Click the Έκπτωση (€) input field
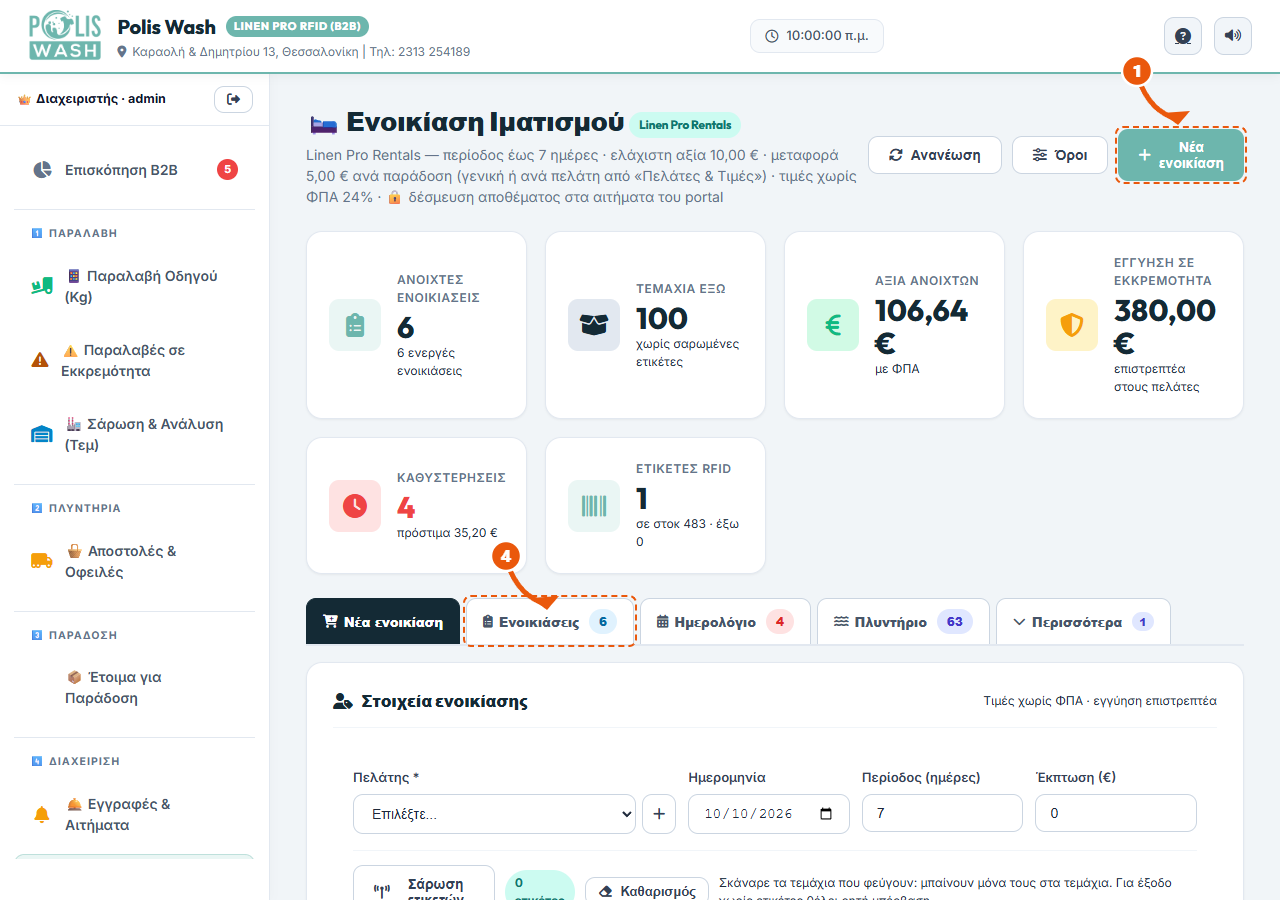Image resolution: width=1280 pixels, height=900 pixels. 1116,814
